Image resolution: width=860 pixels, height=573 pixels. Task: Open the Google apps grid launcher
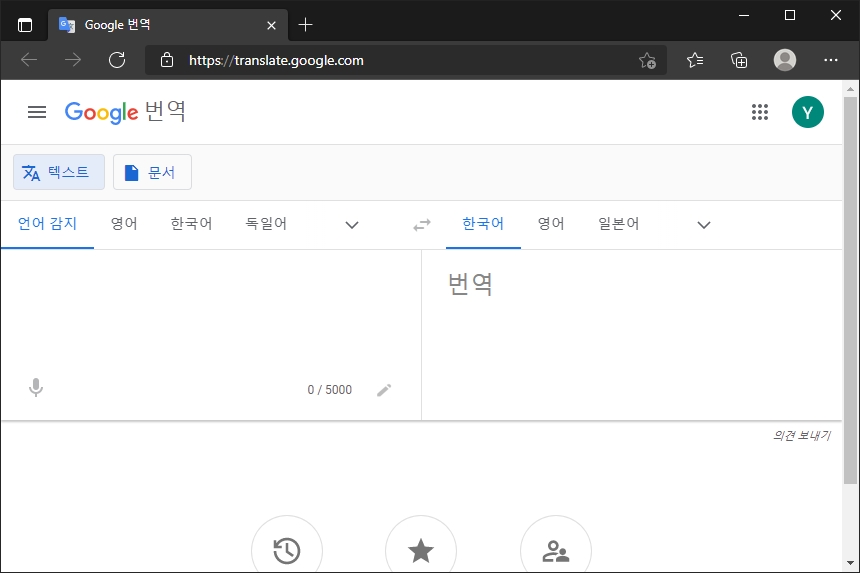pos(760,112)
